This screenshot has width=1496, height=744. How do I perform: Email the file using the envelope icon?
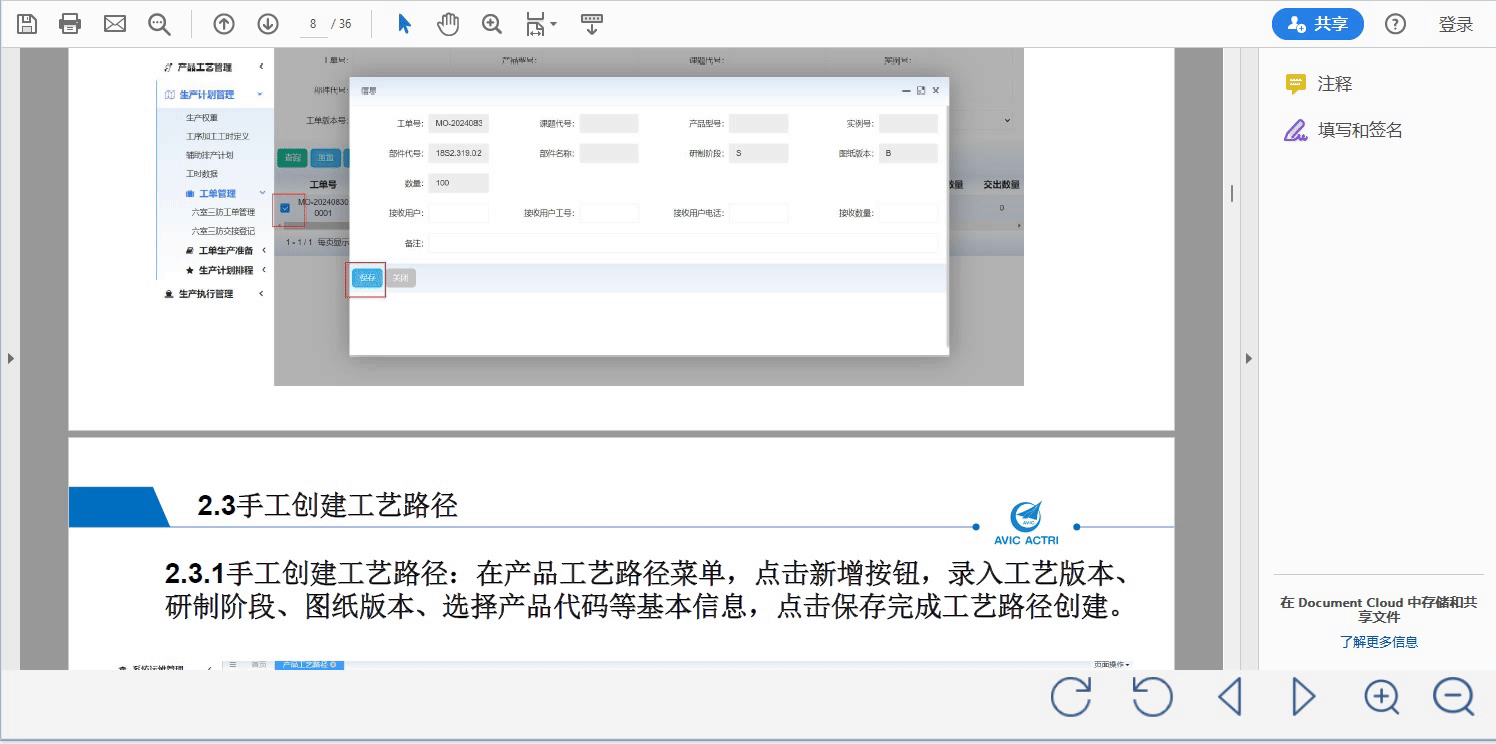[114, 23]
